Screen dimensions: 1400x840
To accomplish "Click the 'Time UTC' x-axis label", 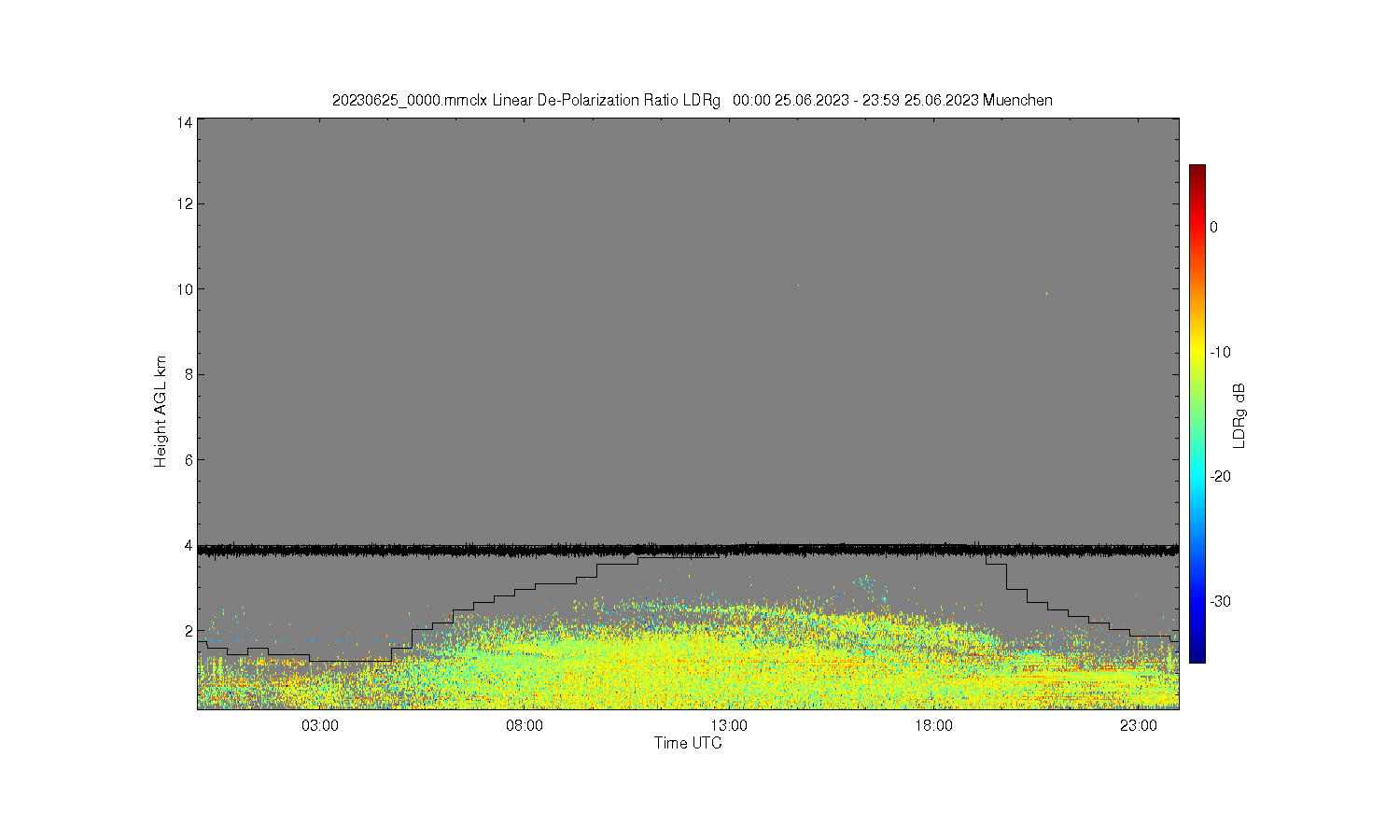I will coord(688,744).
